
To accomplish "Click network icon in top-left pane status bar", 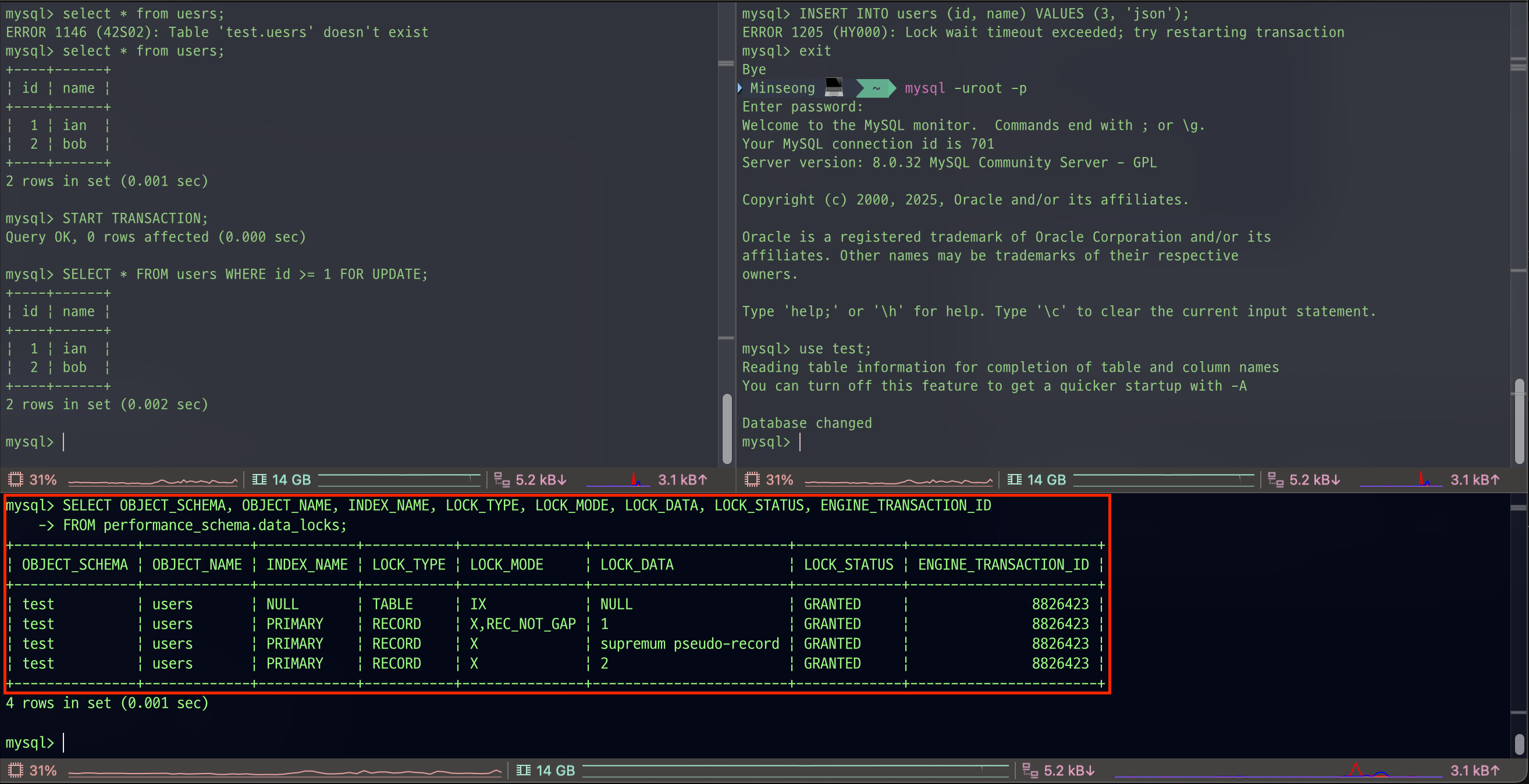I will click(502, 480).
